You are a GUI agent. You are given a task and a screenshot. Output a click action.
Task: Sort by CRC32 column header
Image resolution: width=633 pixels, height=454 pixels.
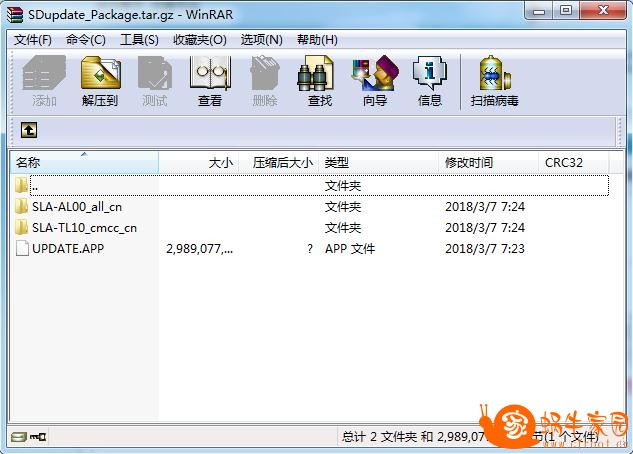point(574,162)
